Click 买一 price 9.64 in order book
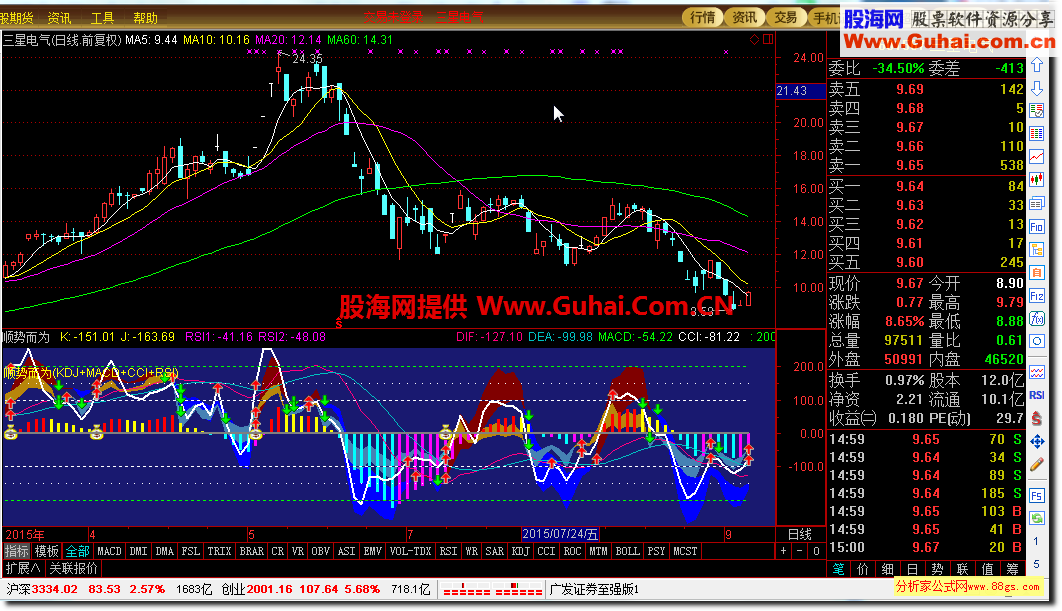Screen dimensions: 1062x611 (910, 186)
